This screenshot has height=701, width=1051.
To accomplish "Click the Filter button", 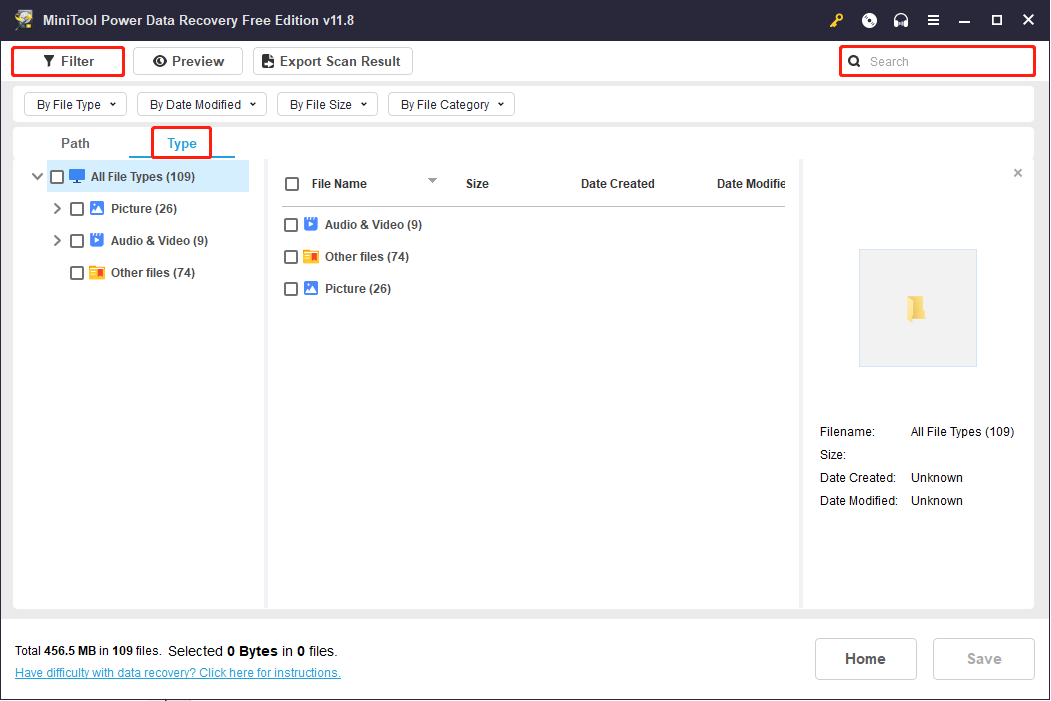I will [x=68, y=61].
